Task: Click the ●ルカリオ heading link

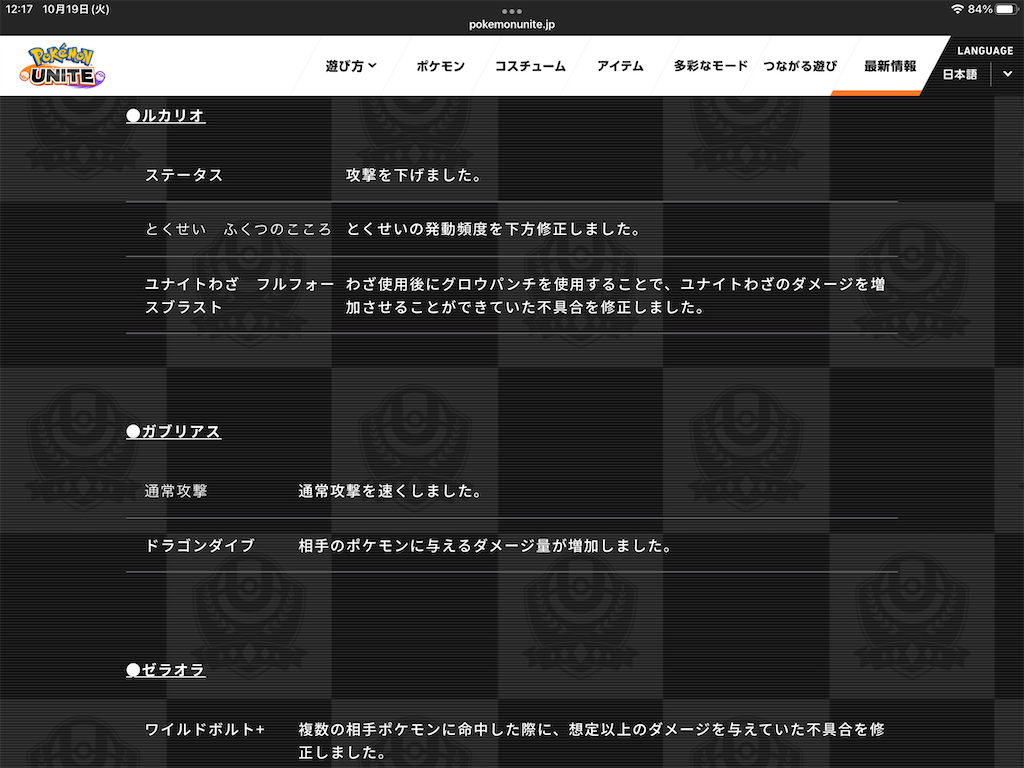Action: coord(166,116)
